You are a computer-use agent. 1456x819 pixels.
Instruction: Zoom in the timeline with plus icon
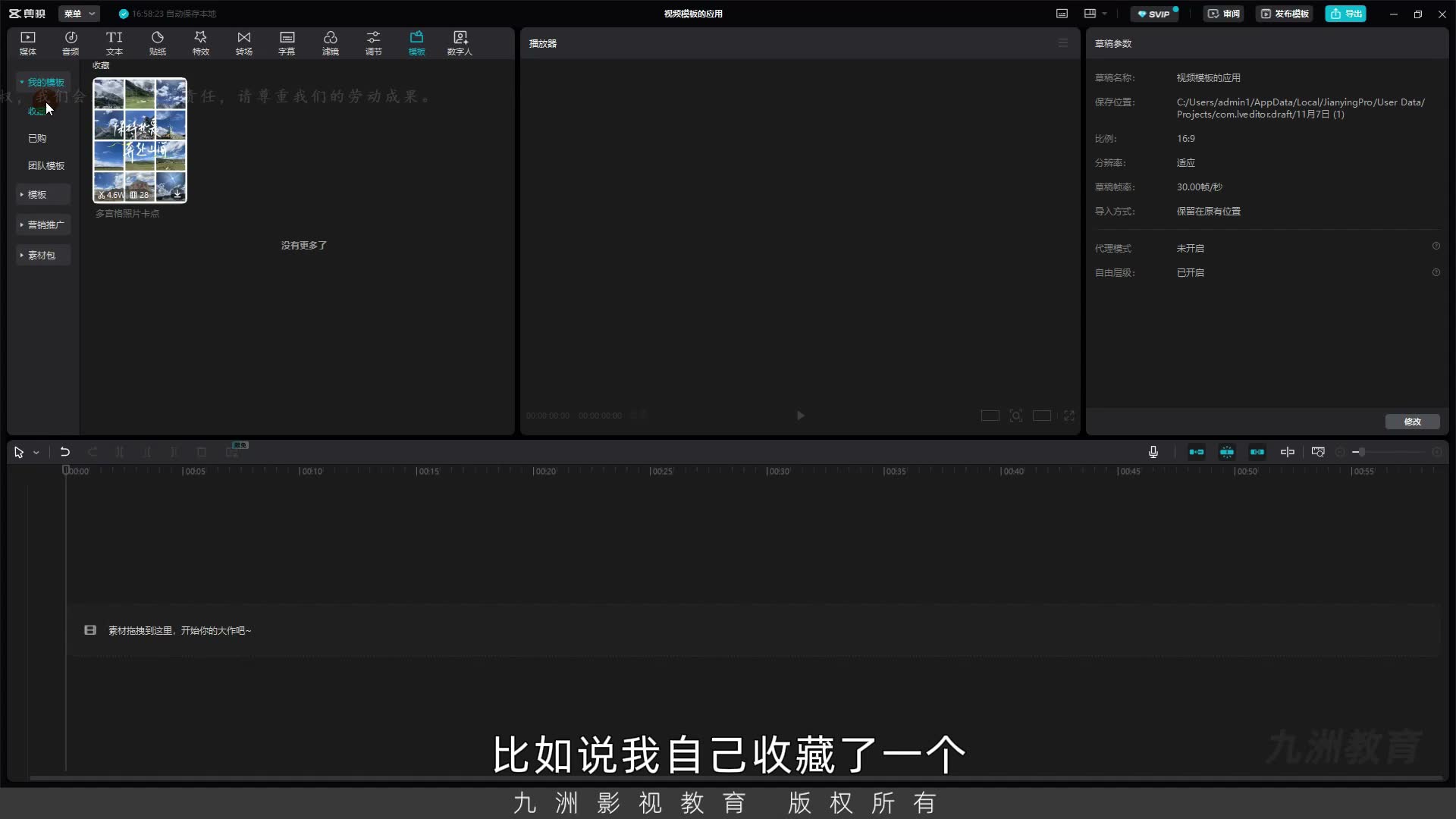[1437, 453]
